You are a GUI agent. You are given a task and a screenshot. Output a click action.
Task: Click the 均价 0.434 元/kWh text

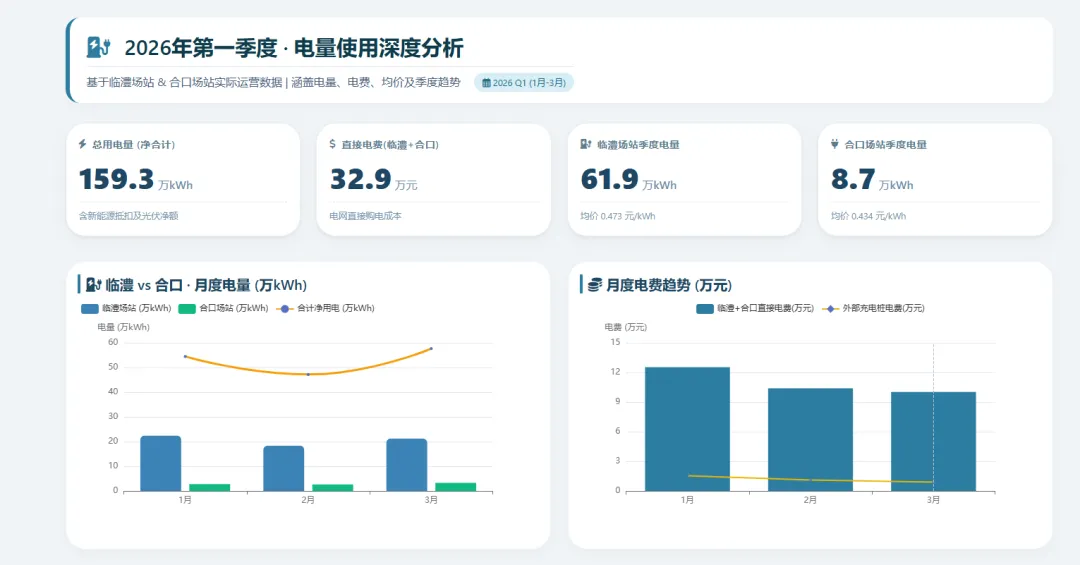(869, 216)
